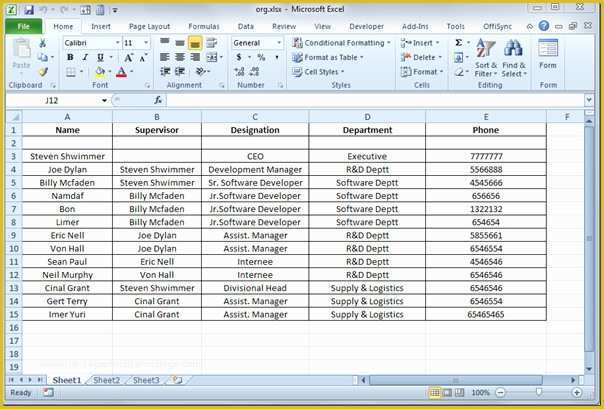This screenshot has width=604, height=409.
Task: Click the Format cells button
Action: (x=422, y=72)
